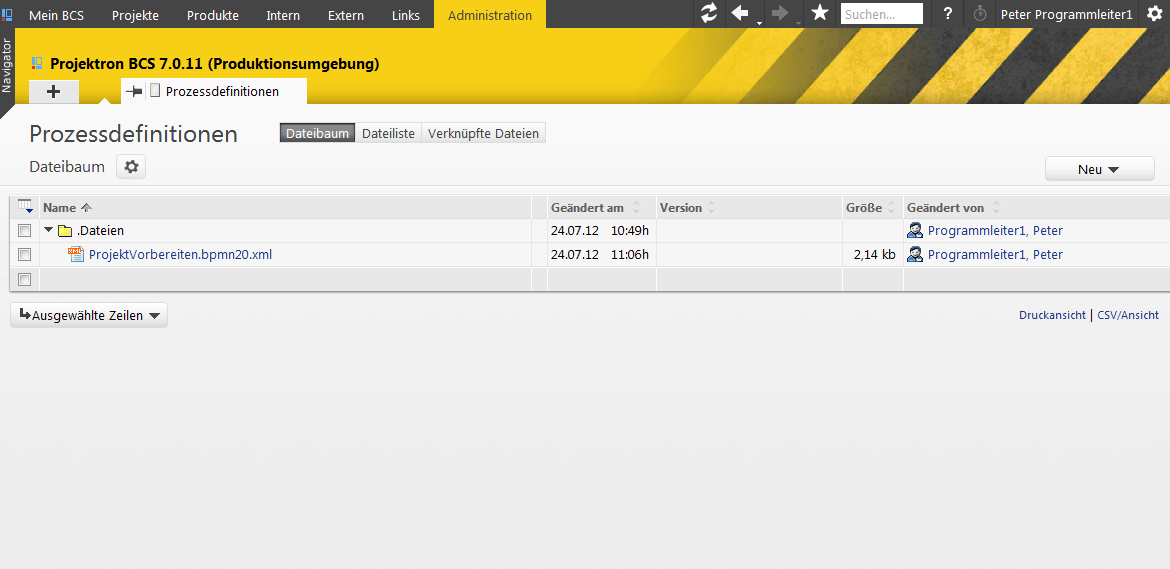Open the Extern menu
1170x569 pixels.
click(x=346, y=15)
